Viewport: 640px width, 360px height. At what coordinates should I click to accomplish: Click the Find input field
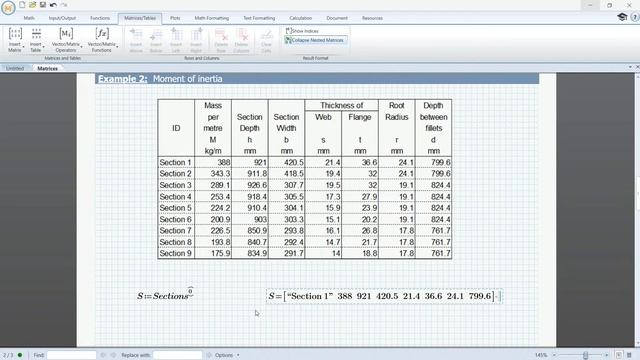pyautogui.click(x=71, y=355)
